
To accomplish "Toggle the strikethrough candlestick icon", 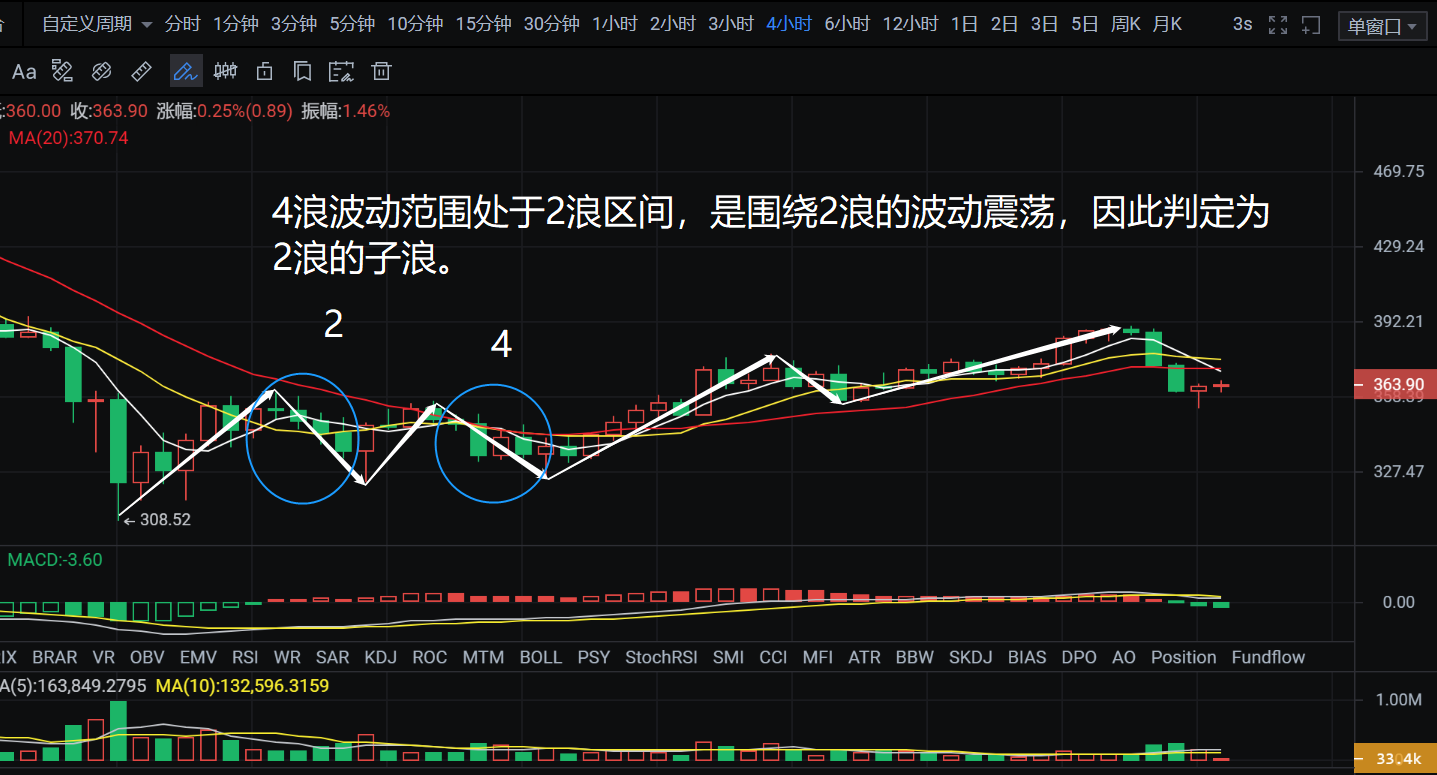I will [226, 71].
